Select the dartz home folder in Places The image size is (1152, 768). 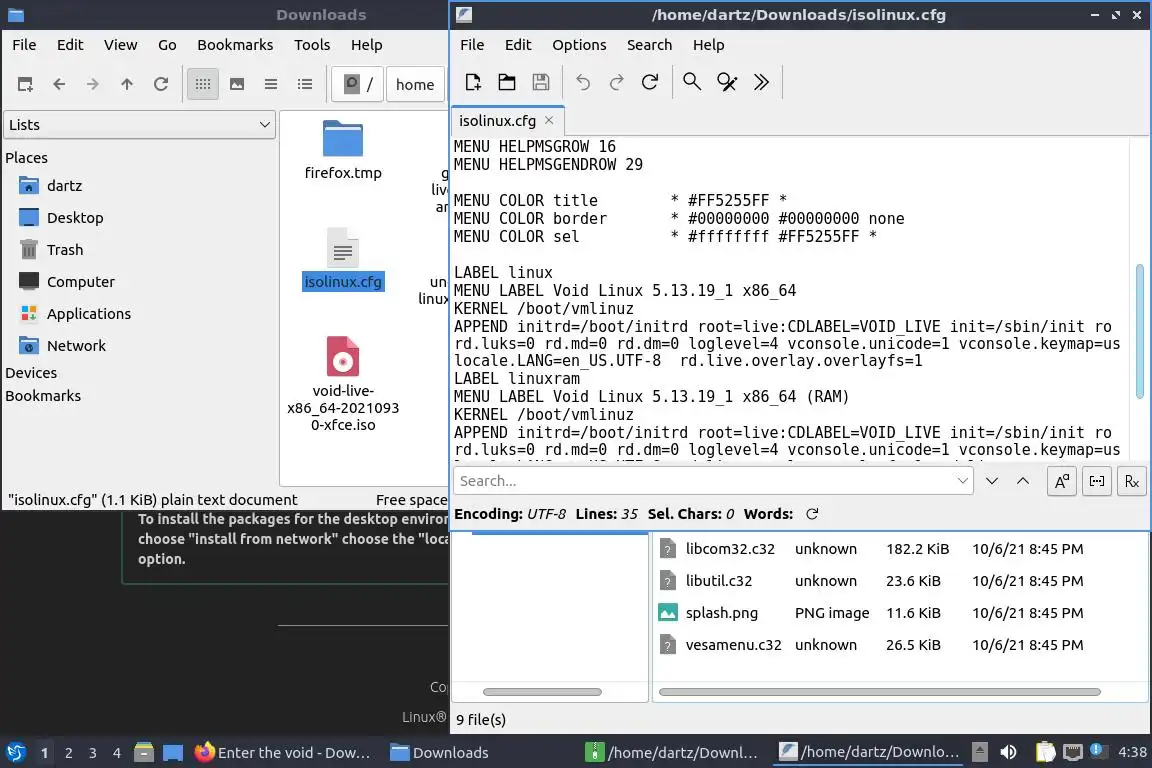click(x=65, y=186)
